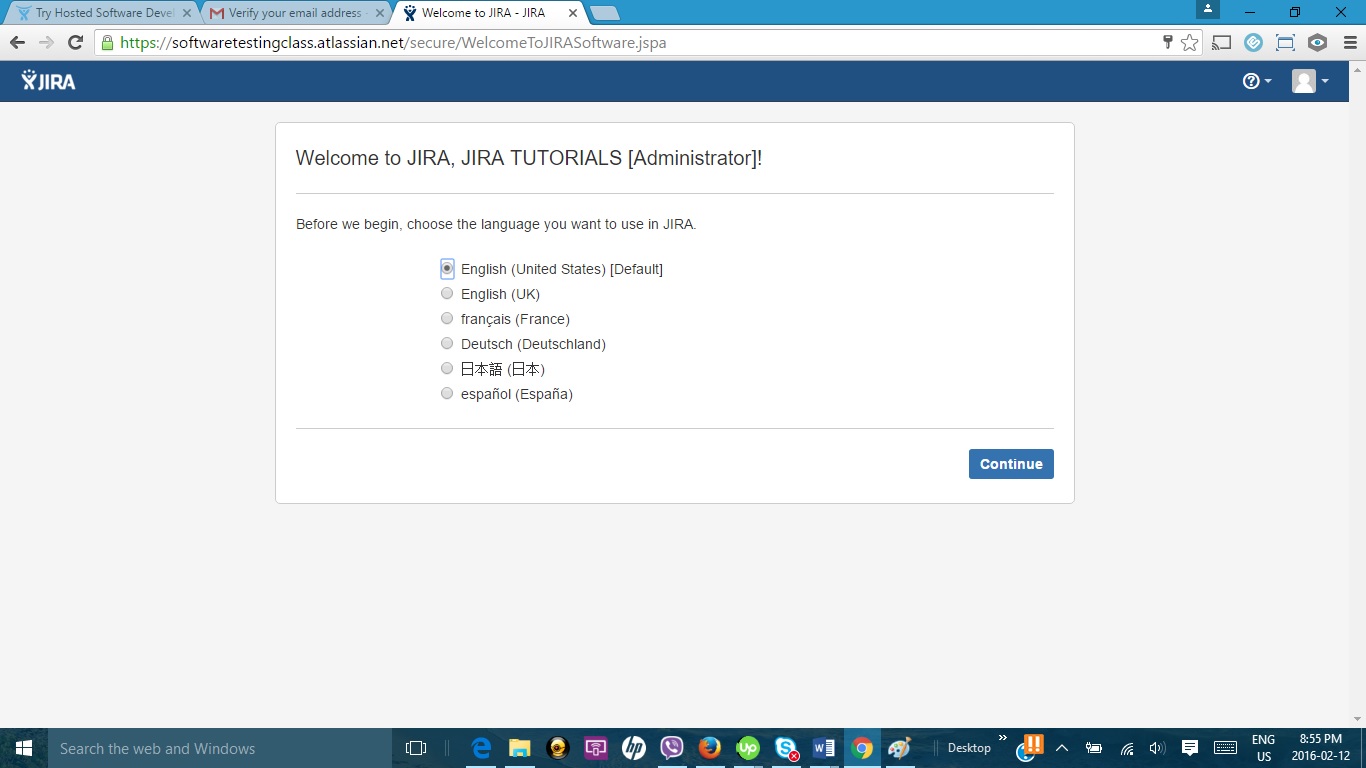Expand the Desktop toolbar double chevron
Viewport: 1366px width, 768px height.
click(x=1003, y=738)
